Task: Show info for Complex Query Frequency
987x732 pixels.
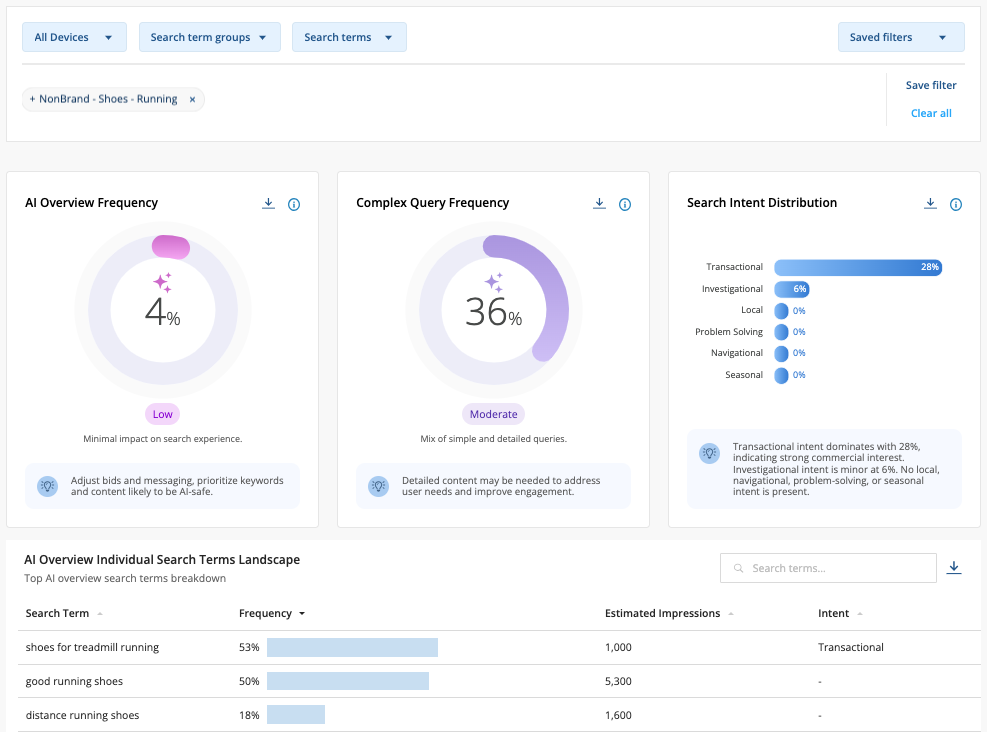Action: pyautogui.click(x=625, y=204)
